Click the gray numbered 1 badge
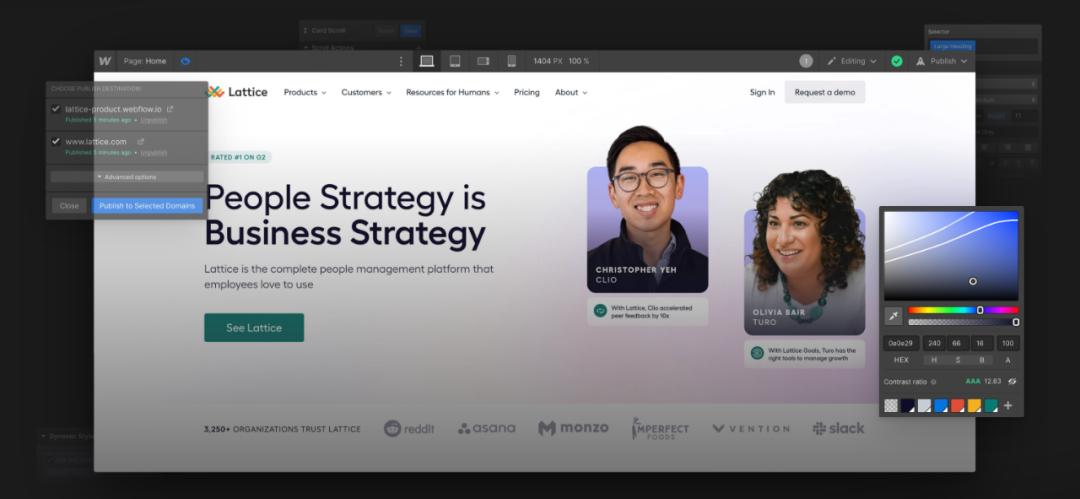The height and width of the screenshot is (499, 1080). coord(806,61)
